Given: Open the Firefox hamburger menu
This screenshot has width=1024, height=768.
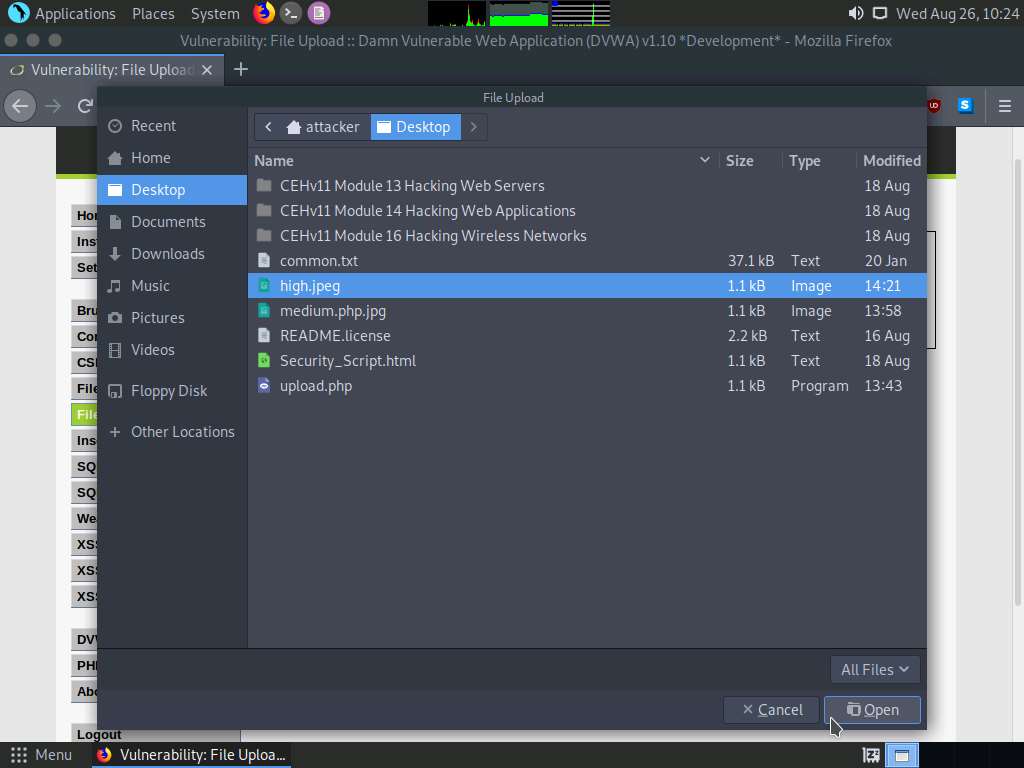Looking at the screenshot, I should coord(1005,106).
